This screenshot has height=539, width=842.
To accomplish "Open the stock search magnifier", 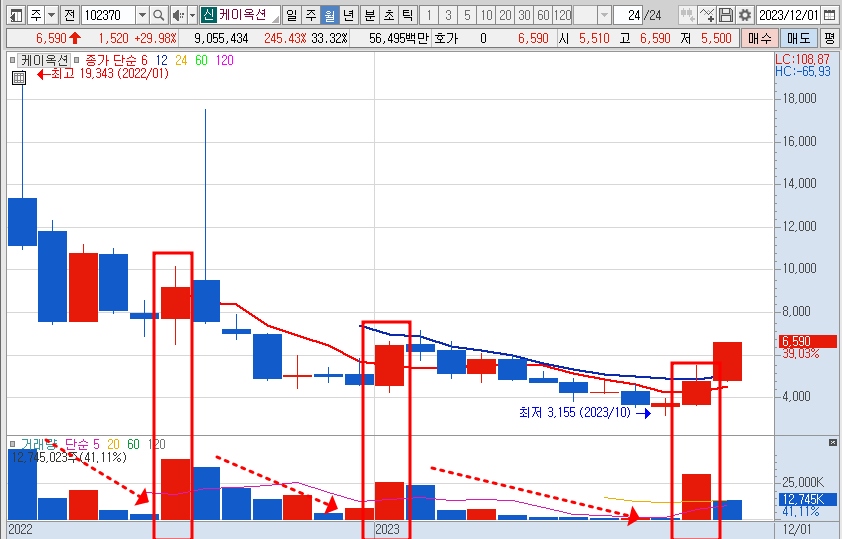I will tap(158, 15).
